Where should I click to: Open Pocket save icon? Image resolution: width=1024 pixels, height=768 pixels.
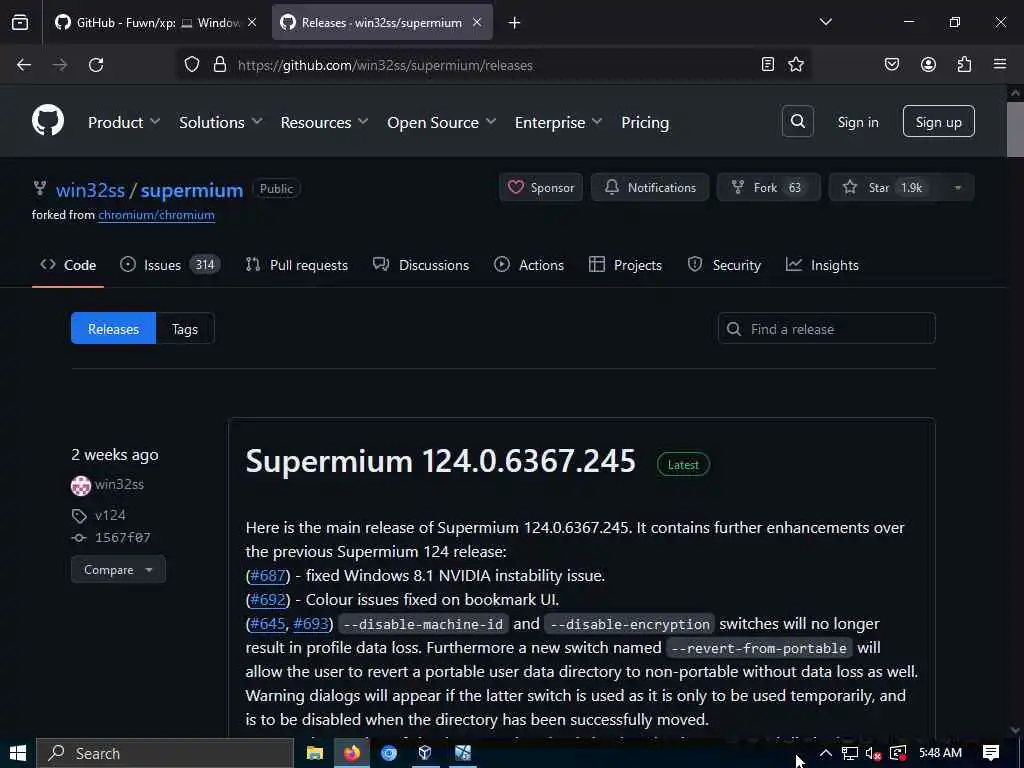[892, 64]
